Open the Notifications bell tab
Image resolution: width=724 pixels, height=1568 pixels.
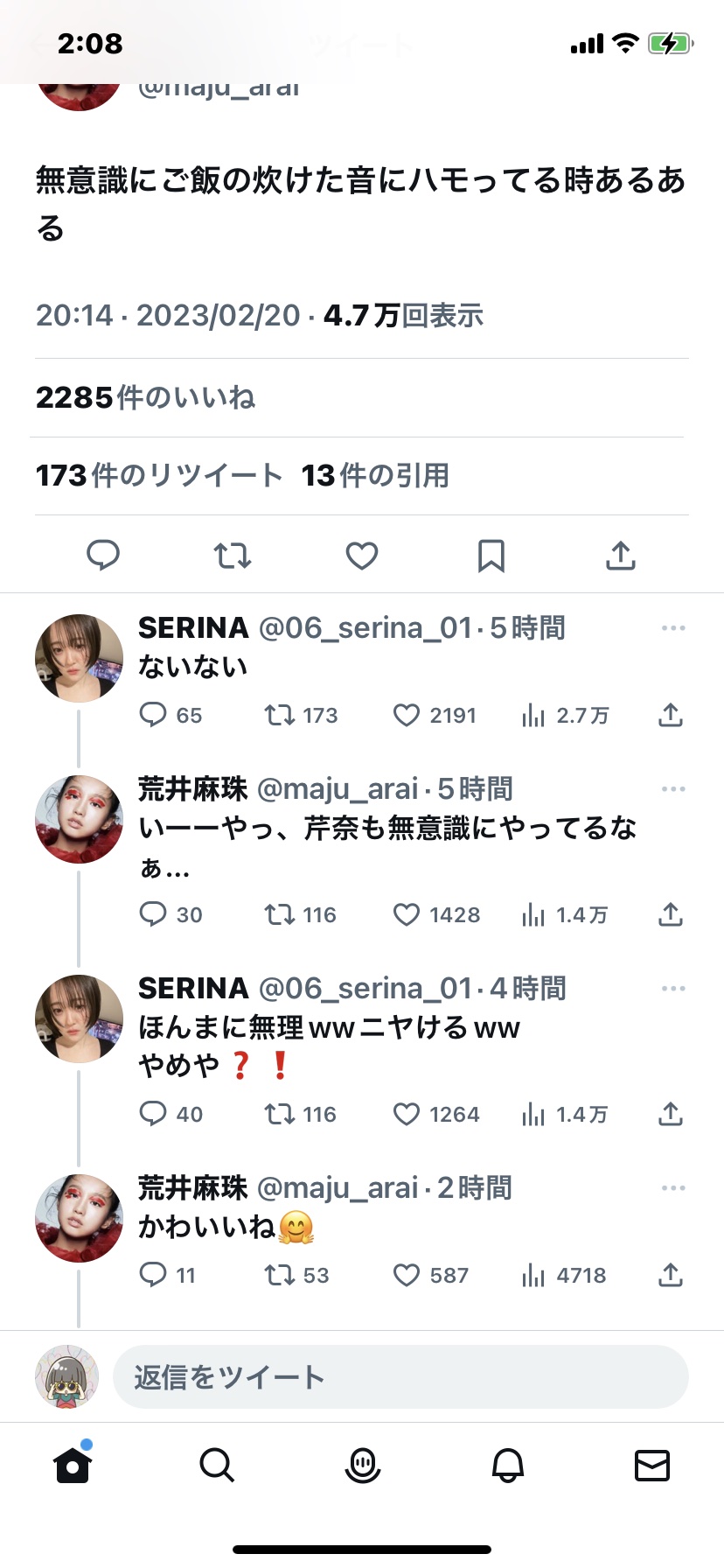coord(507,1466)
